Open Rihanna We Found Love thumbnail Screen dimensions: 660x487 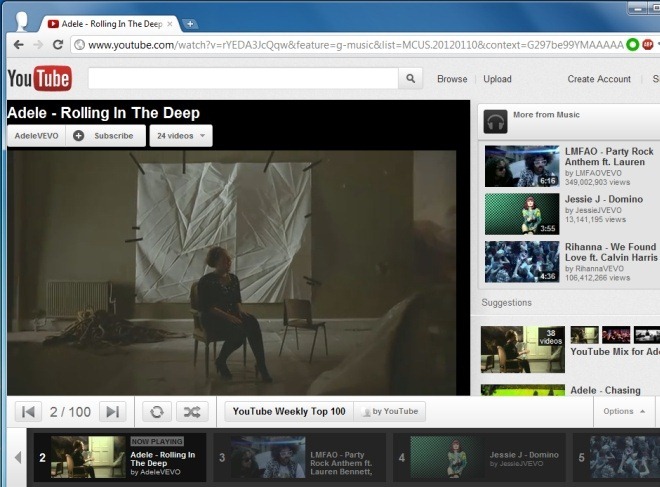click(522, 261)
